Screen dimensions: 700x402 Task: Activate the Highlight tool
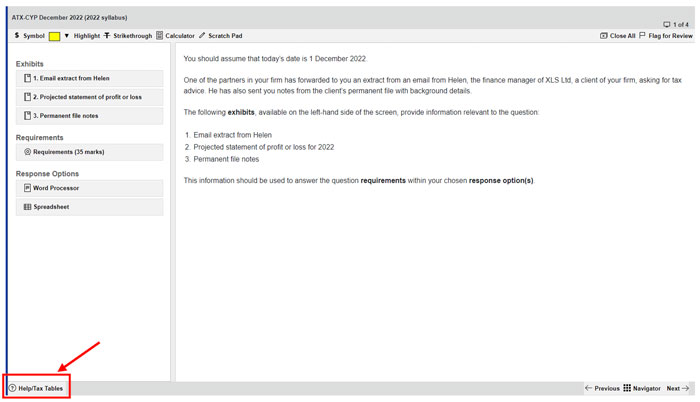85,35
